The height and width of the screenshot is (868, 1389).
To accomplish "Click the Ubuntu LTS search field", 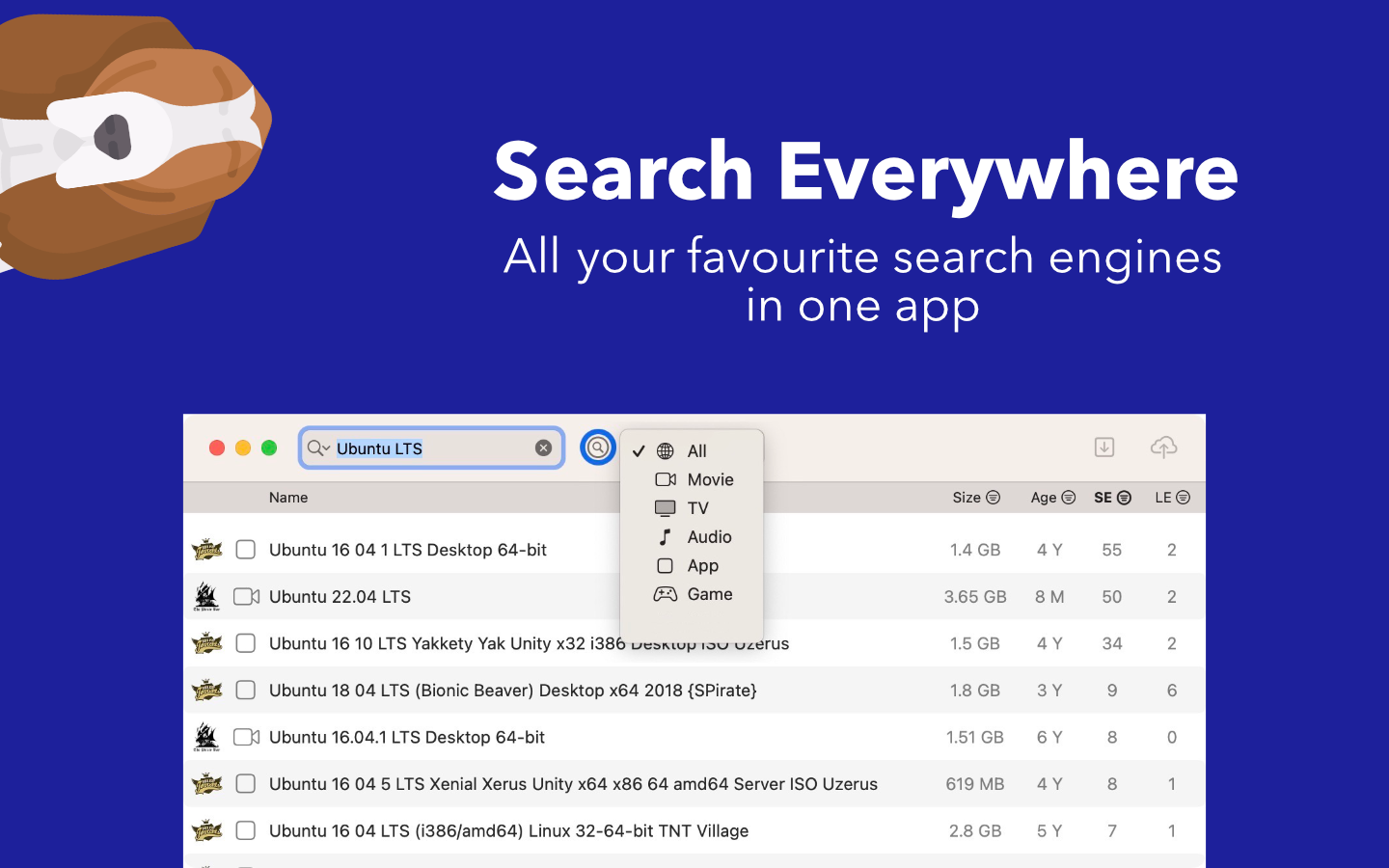I will (x=431, y=448).
